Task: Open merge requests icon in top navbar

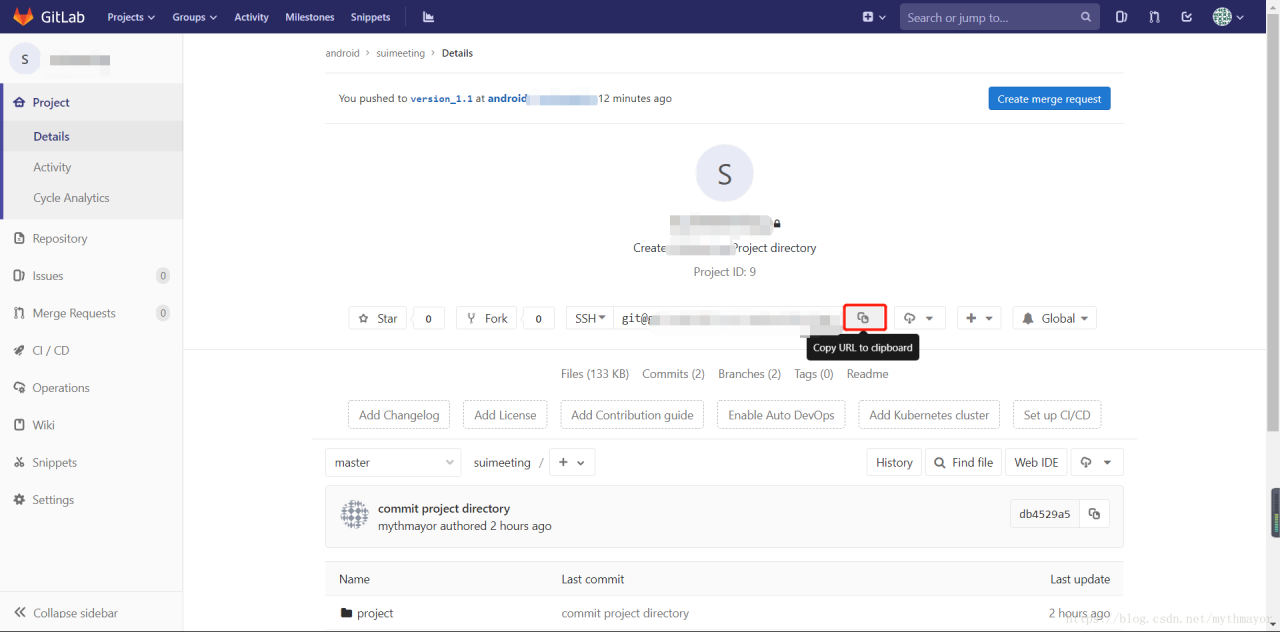Action: click(x=1154, y=17)
